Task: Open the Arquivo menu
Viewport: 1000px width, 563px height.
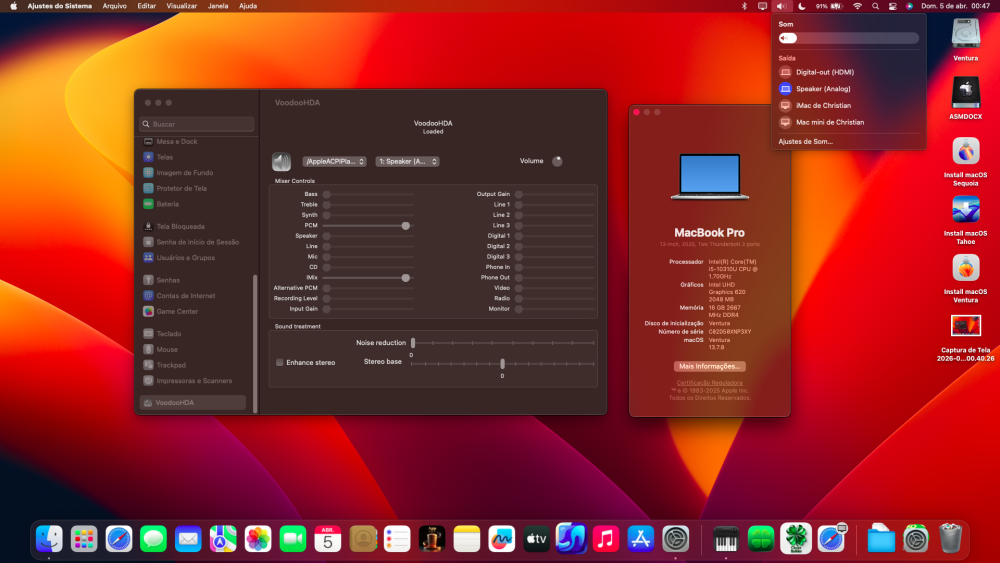Action: (115, 6)
